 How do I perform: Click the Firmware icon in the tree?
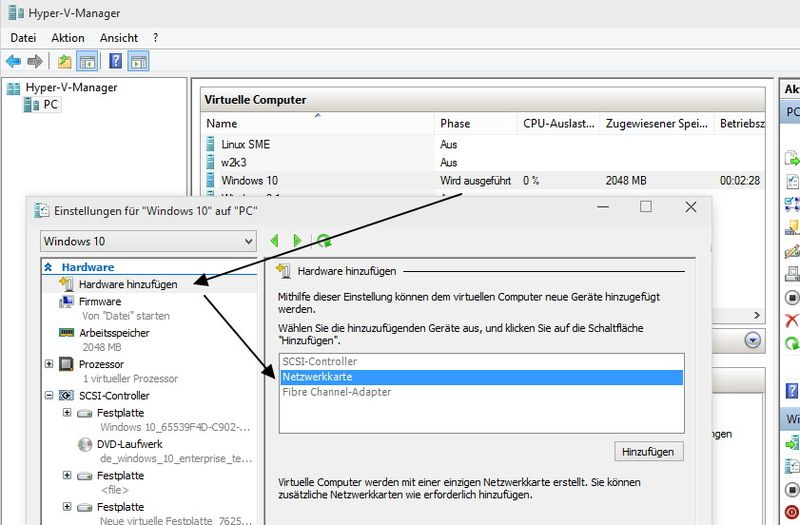(66, 302)
